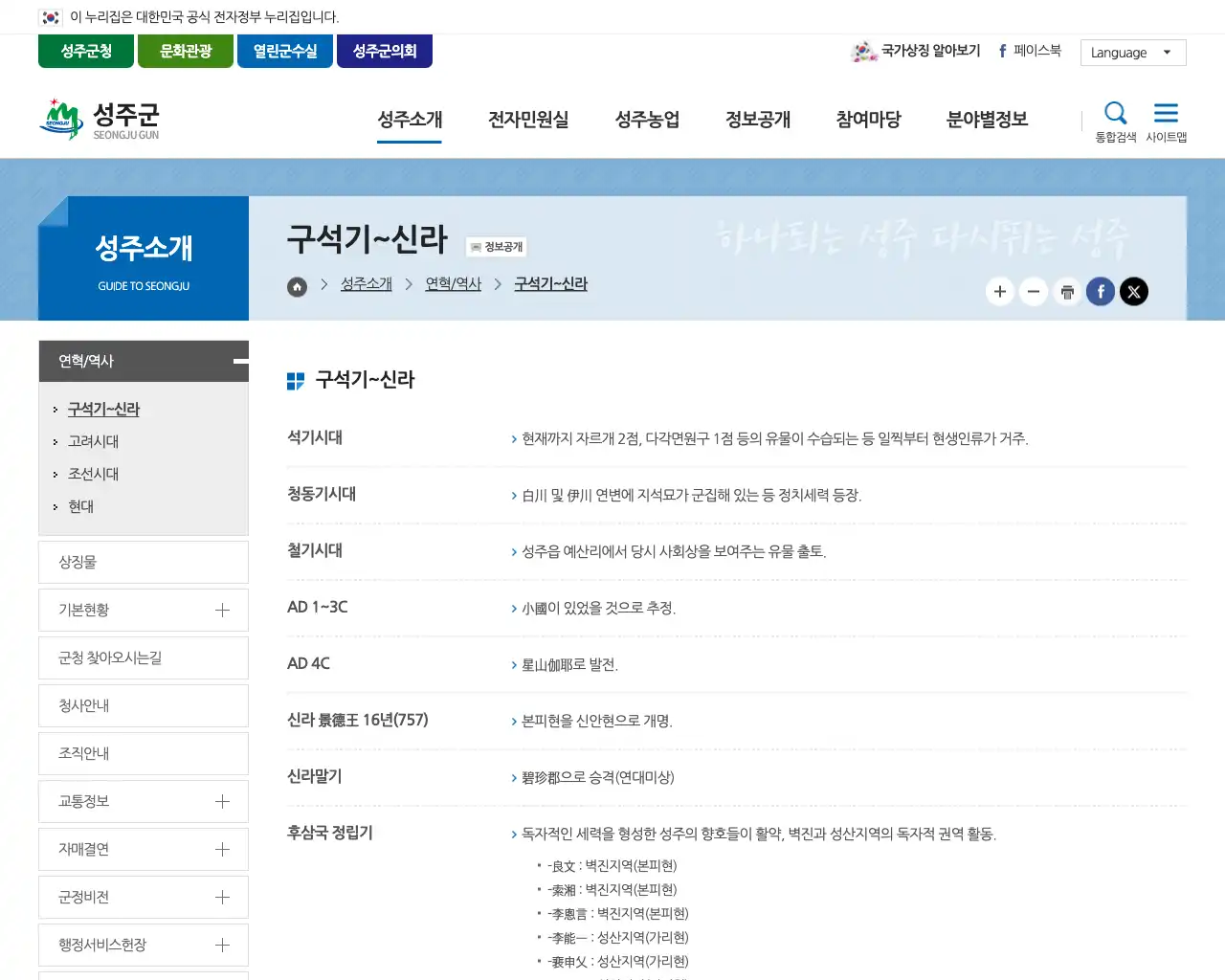Click the 성주군 logo
The height and width of the screenshot is (980, 1225).
click(x=100, y=120)
